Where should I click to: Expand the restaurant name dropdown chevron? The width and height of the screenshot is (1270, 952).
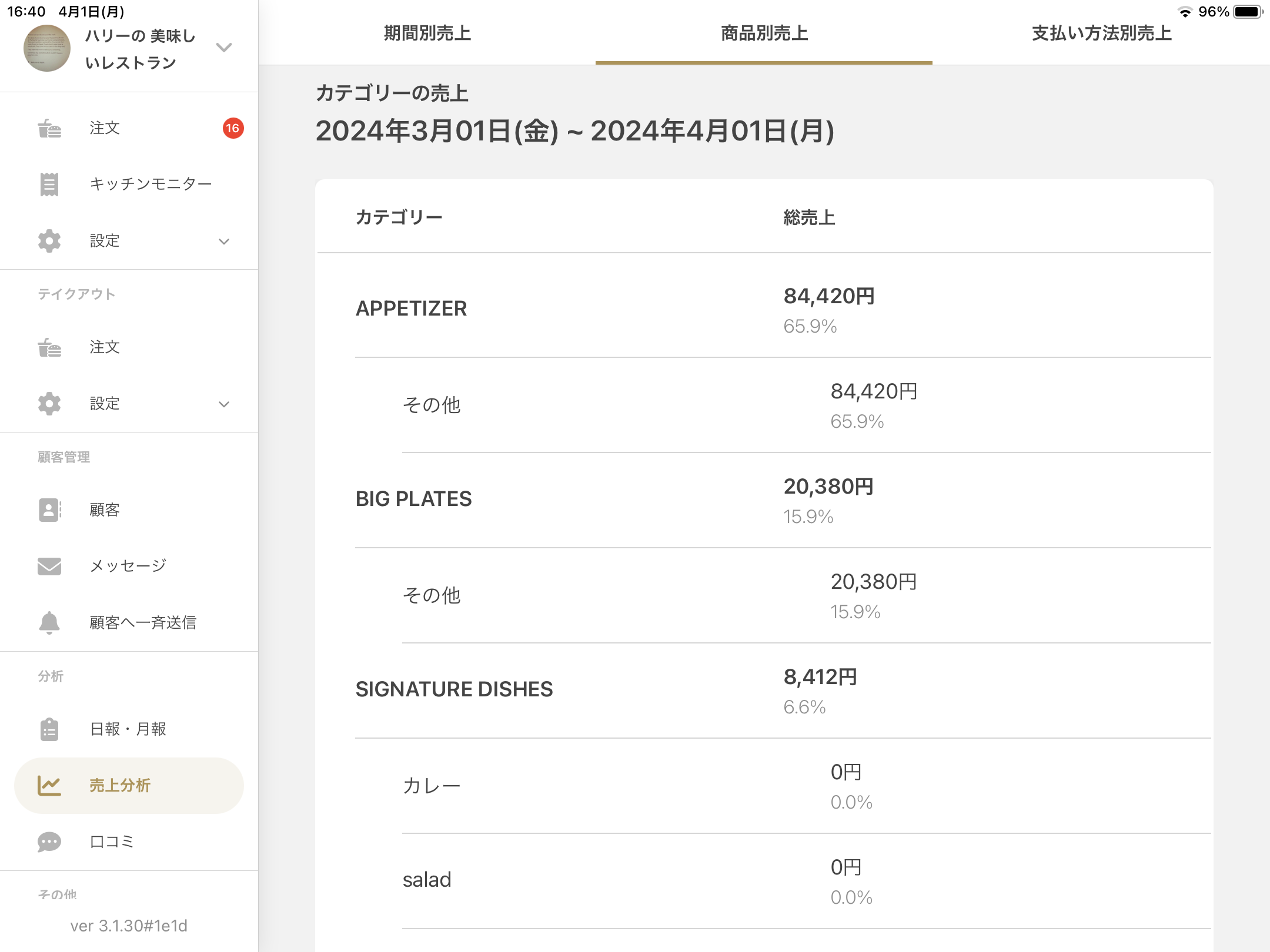[224, 48]
